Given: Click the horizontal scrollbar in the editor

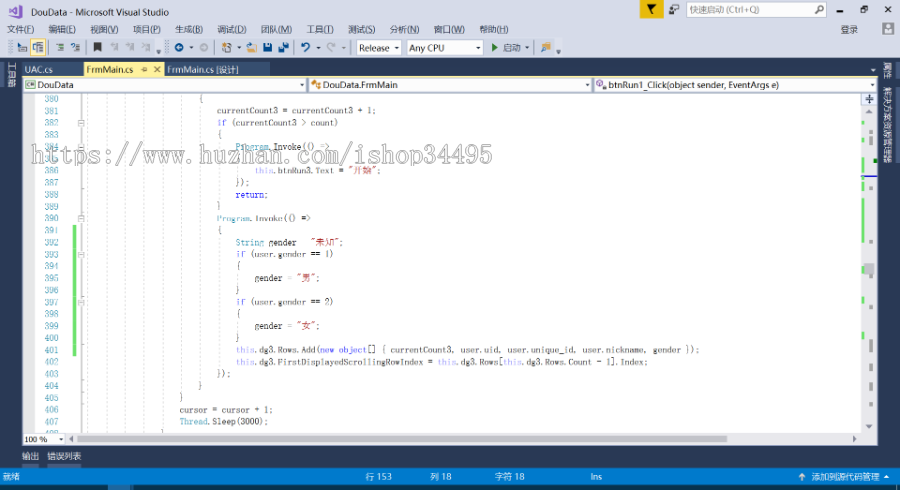Looking at the screenshot, I should [x=402, y=439].
